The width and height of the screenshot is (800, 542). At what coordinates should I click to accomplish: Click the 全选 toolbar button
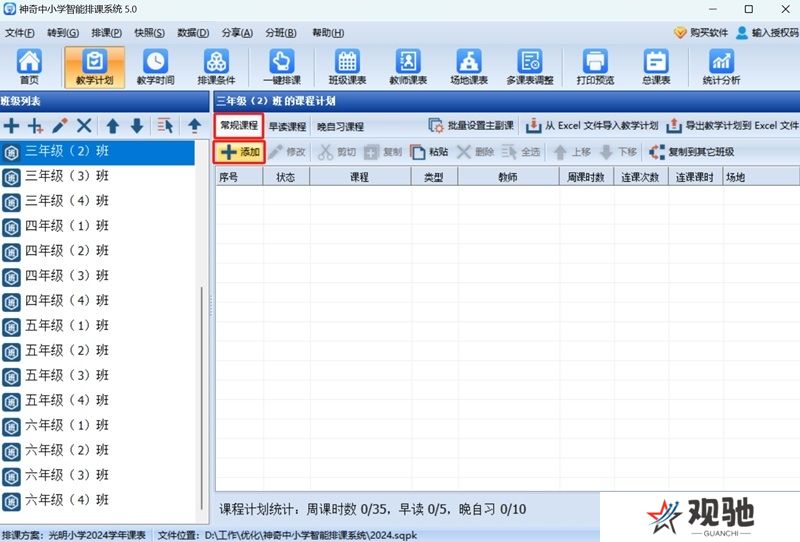pos(521,152)
